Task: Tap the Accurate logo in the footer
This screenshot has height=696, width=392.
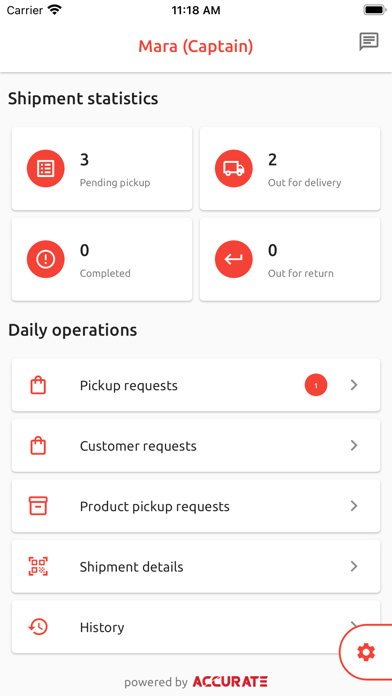Action: point(230,681)
